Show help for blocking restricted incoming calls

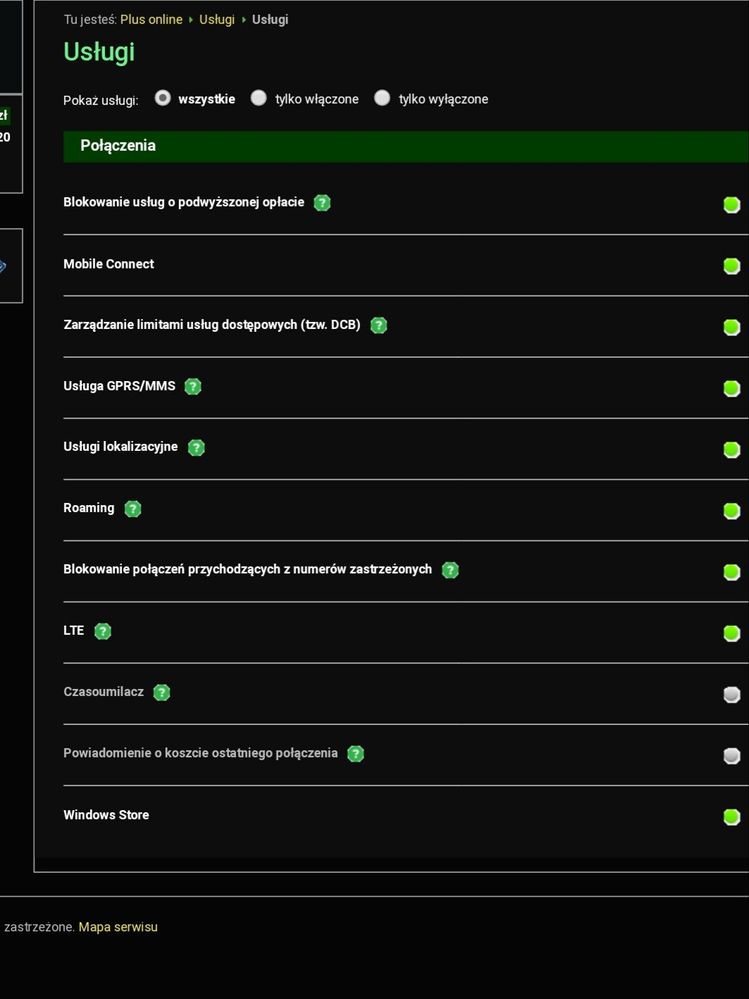(450, 570)
